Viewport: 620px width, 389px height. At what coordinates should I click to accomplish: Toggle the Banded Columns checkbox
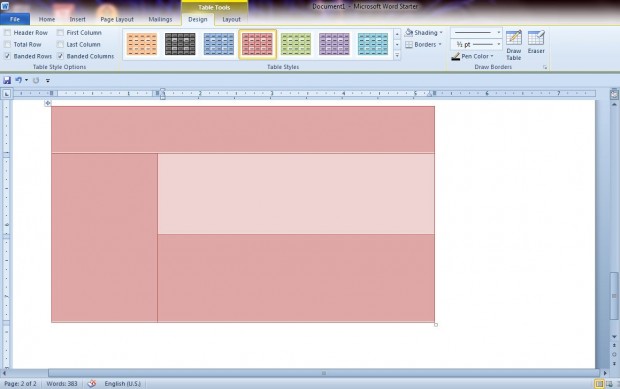60,56
